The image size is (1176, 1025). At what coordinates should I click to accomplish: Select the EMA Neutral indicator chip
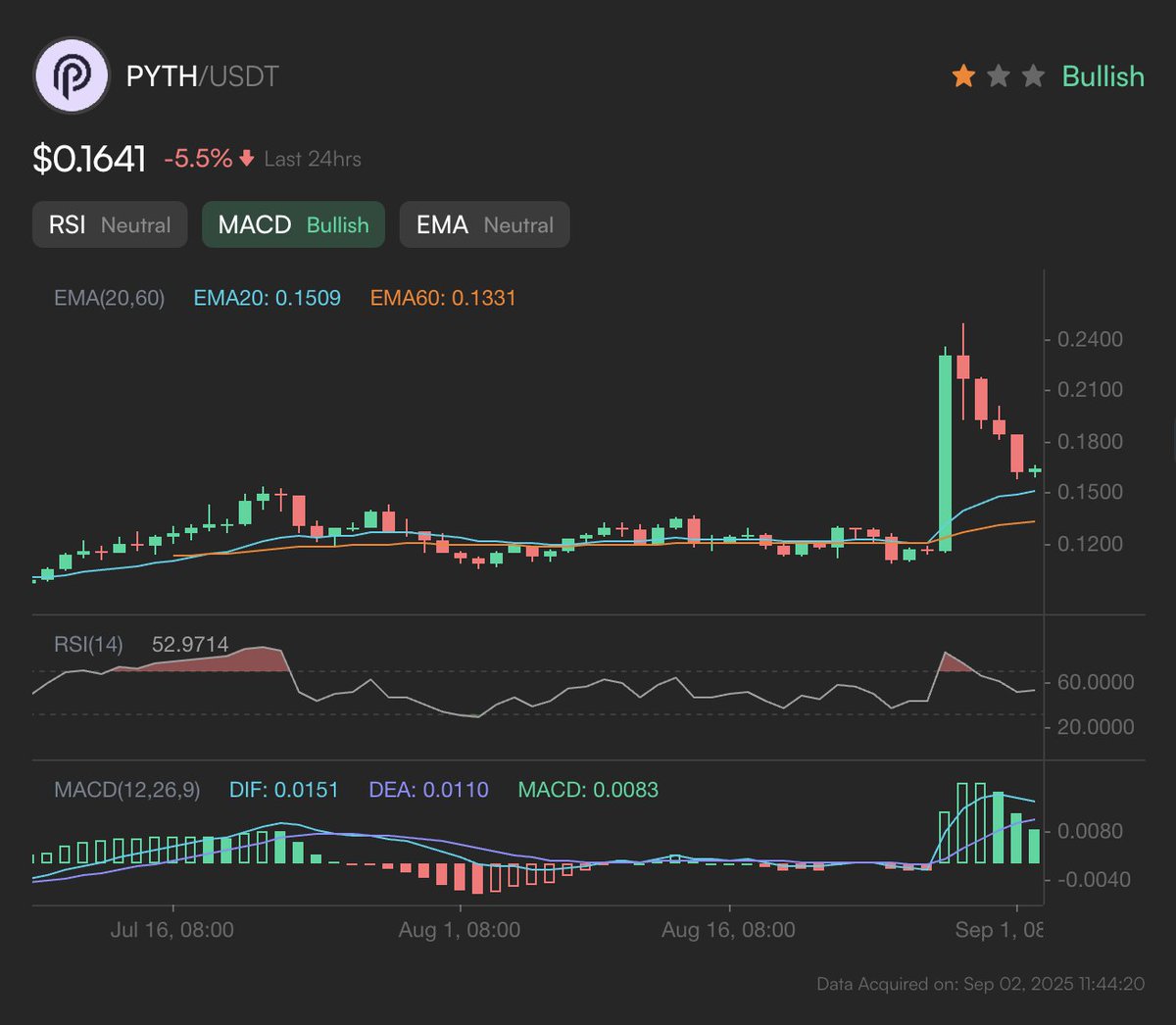(x=484, y=224)
